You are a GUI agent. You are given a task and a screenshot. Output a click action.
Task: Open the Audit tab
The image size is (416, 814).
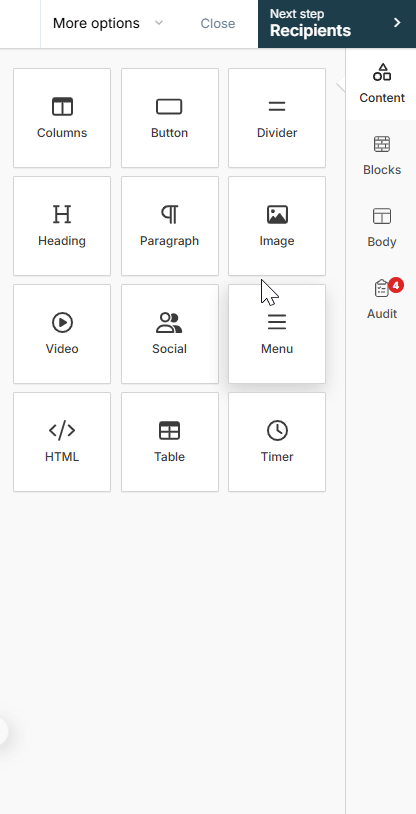(382, 300)
